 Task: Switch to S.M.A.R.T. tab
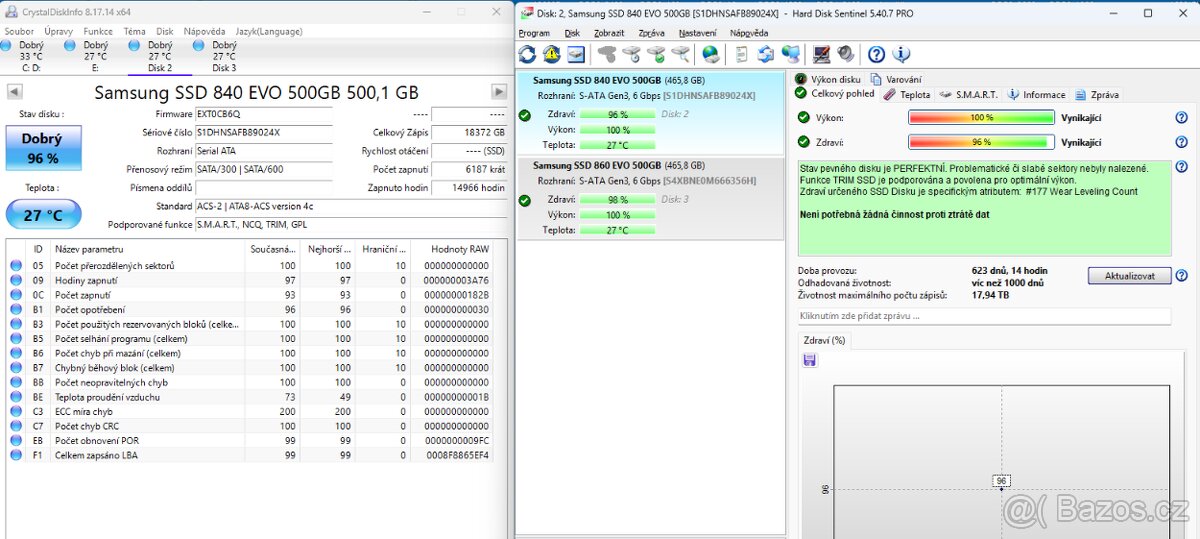[968, 94]
